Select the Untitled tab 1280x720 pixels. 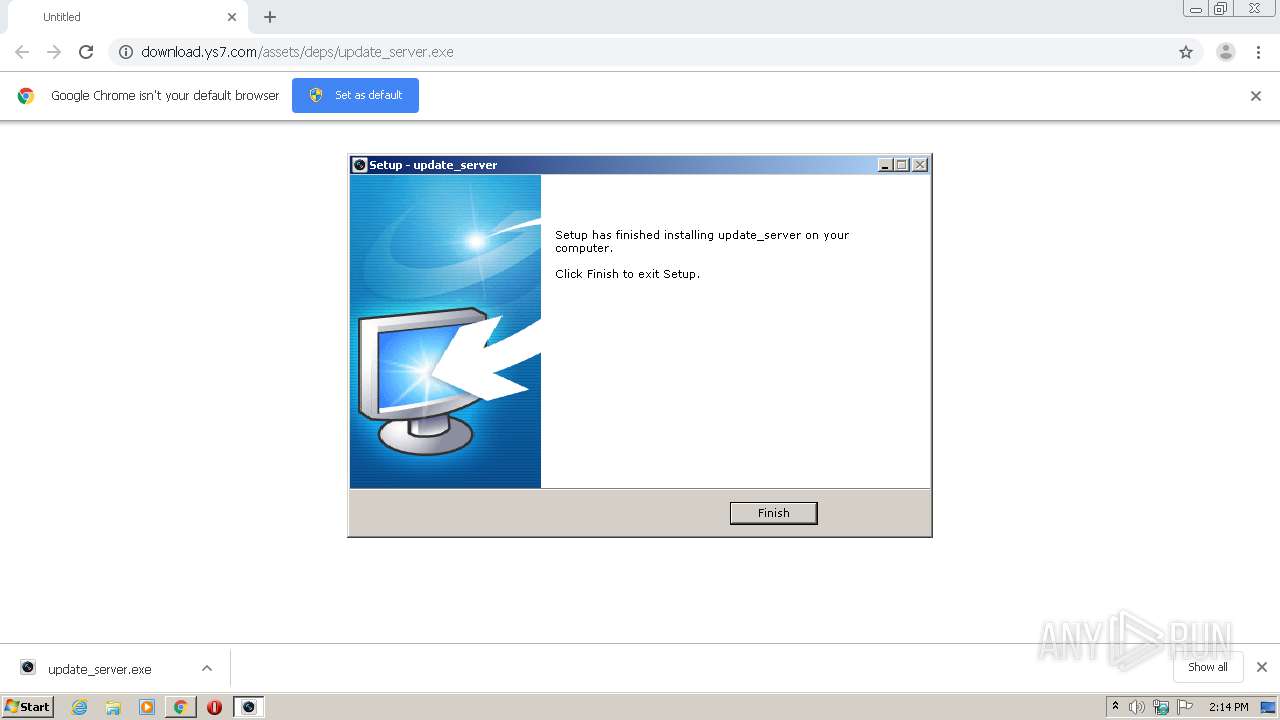(x=127, y=17)
